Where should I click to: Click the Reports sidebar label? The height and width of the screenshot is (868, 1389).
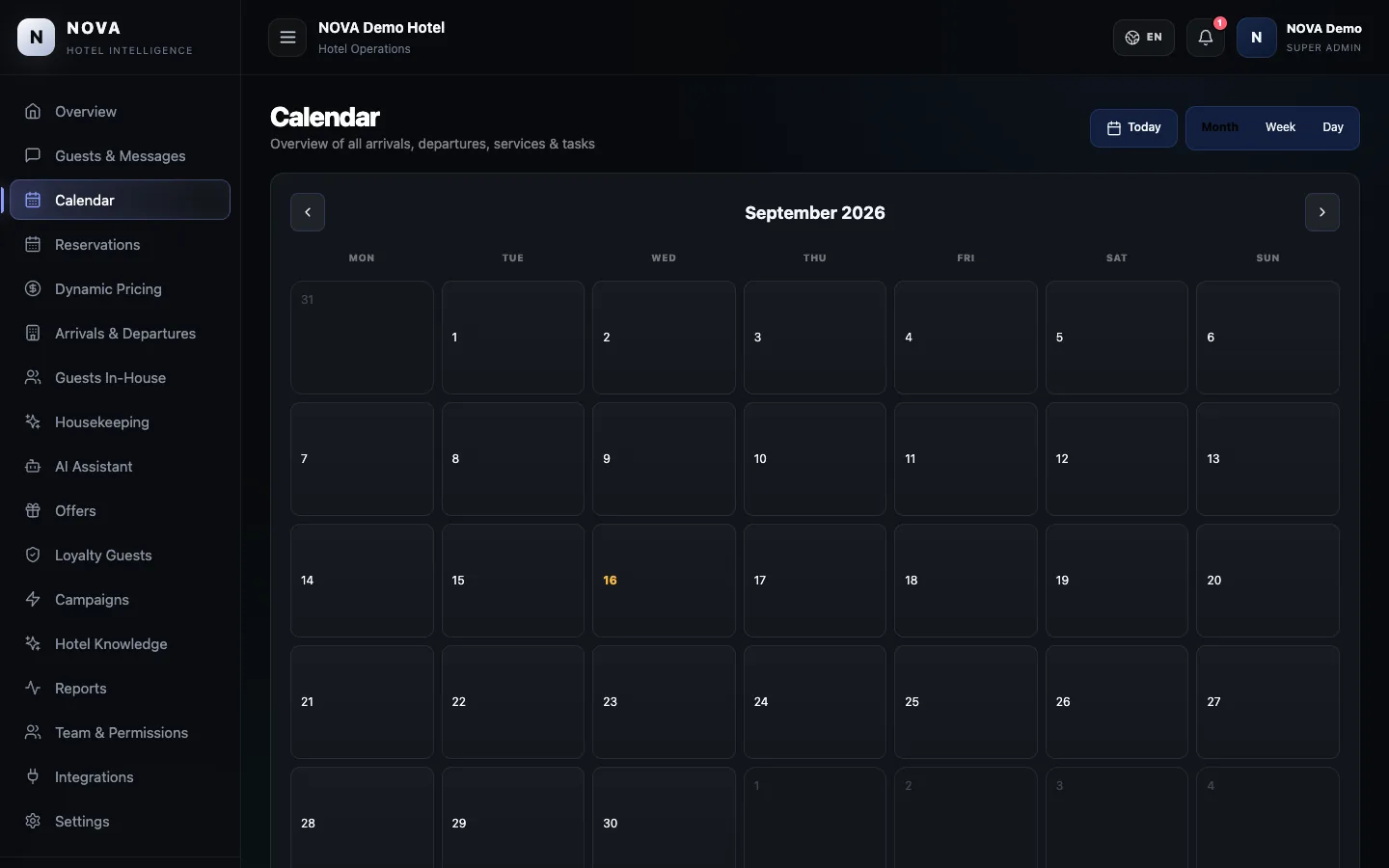81,688
